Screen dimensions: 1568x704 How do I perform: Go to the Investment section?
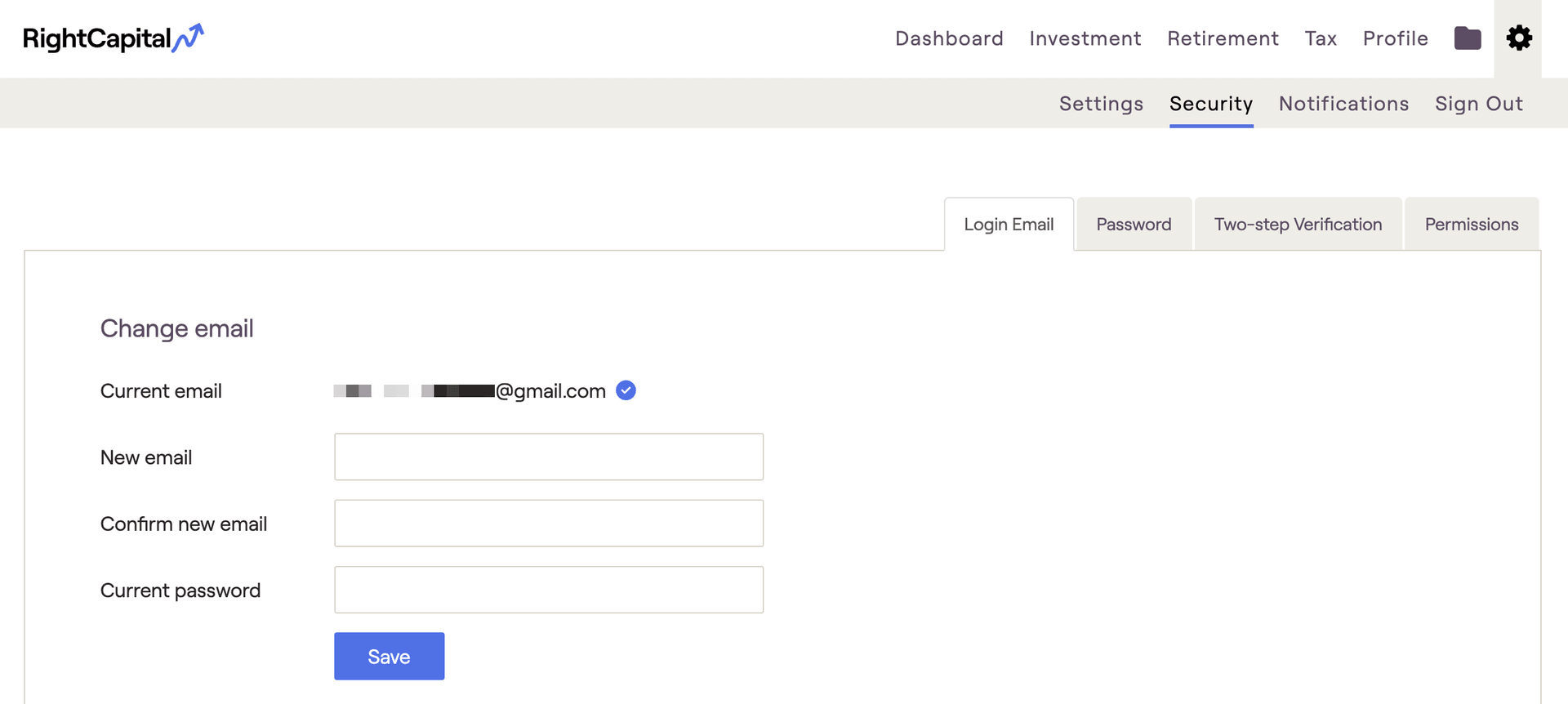(x=1085, y=38)
